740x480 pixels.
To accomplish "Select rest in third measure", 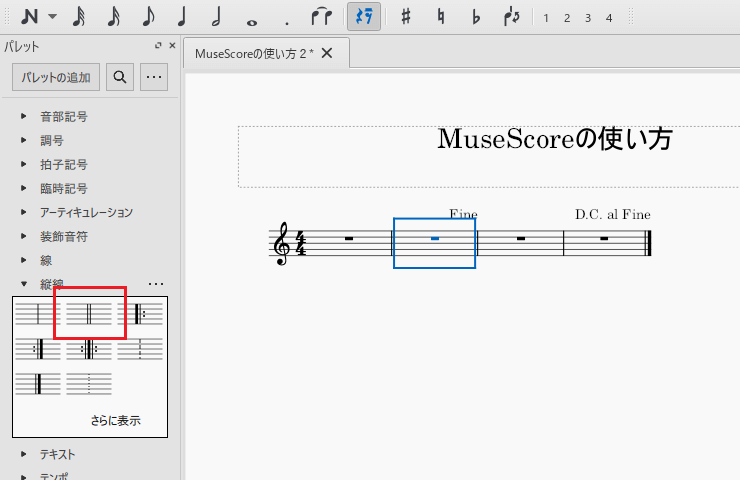I will point(521,238).
